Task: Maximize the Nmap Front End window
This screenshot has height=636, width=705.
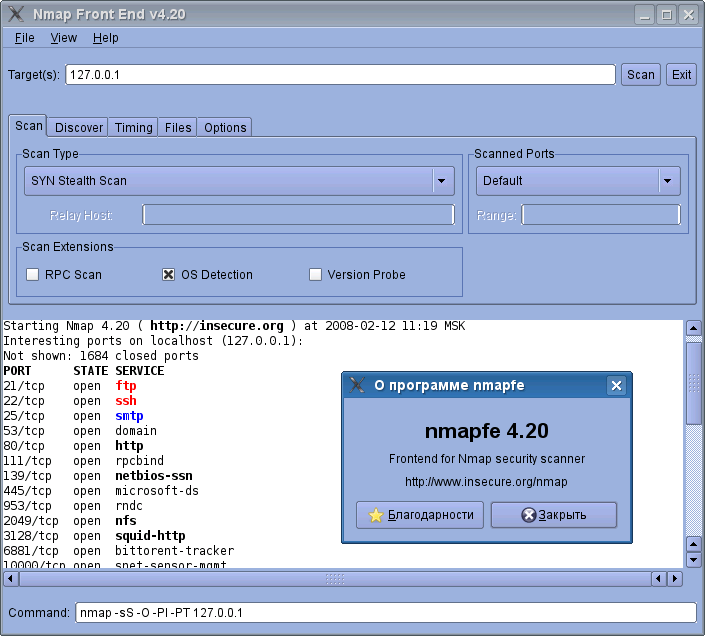Action: coord(667,15)
